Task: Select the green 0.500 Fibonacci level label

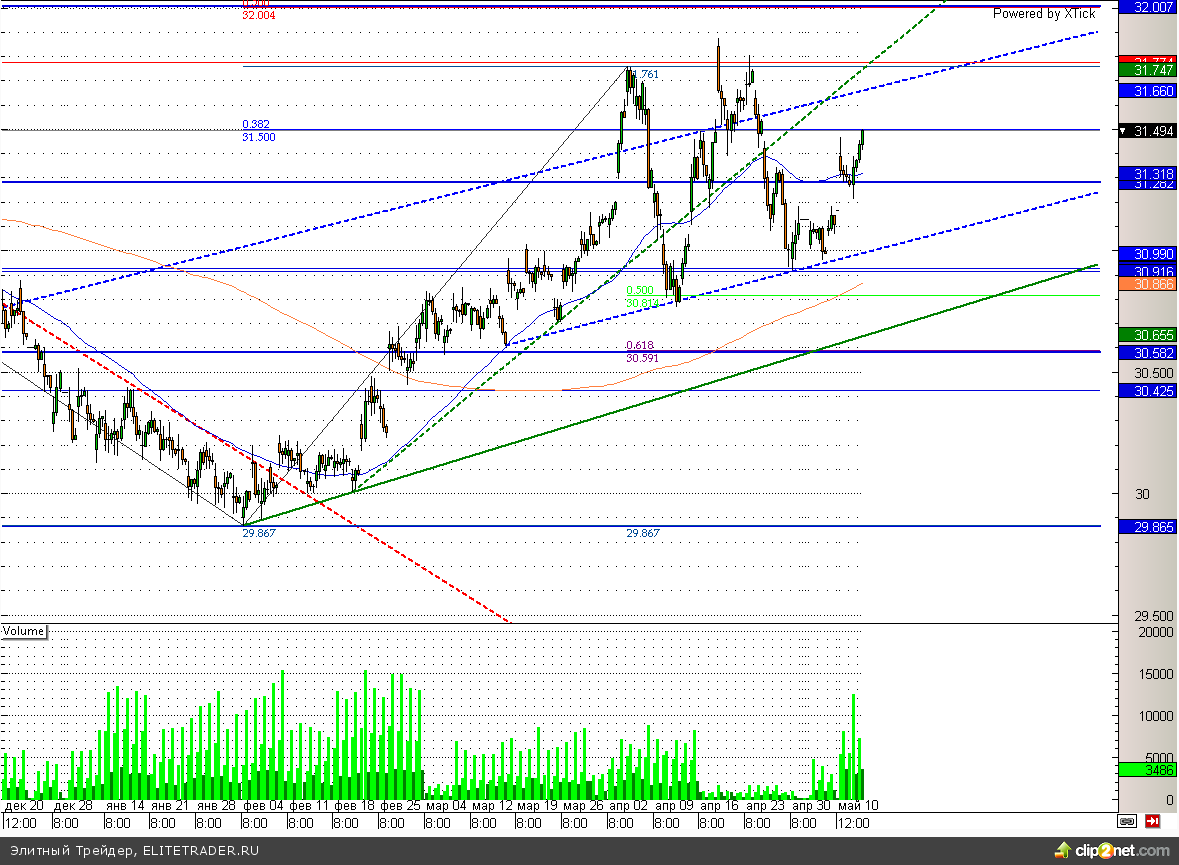Action: [x=640, y=290]
